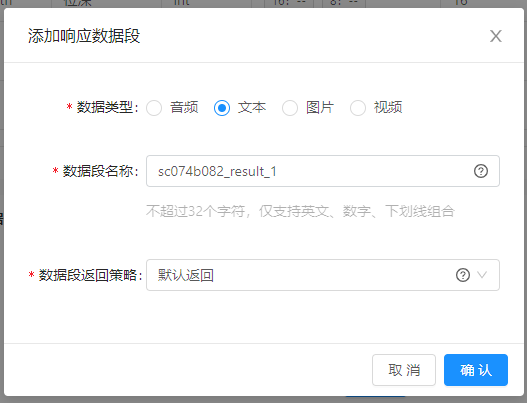527x403 pixels.
Task: Select the 图片 radio button circle
Action: pyautogui.click(x=290, y=108)
